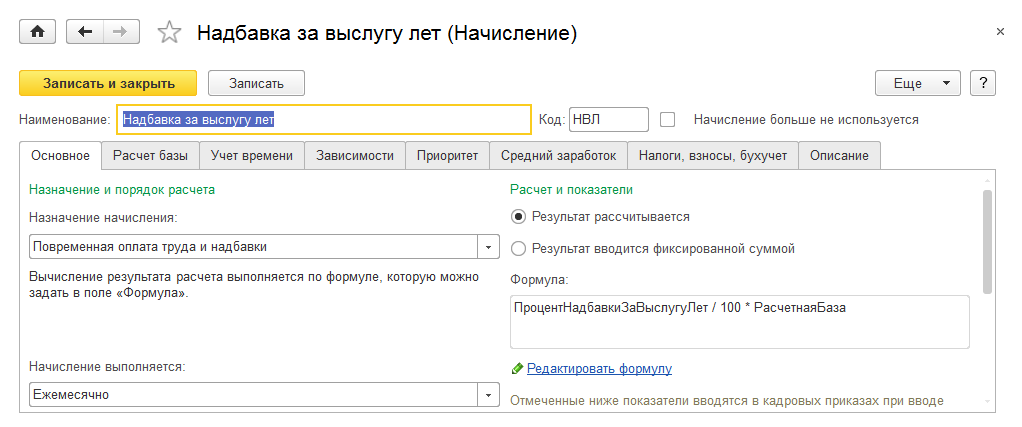Click into the 'Код' input field
This screenshot has width=1022, height=427.
pyautogui.click(x=608, y=119)
